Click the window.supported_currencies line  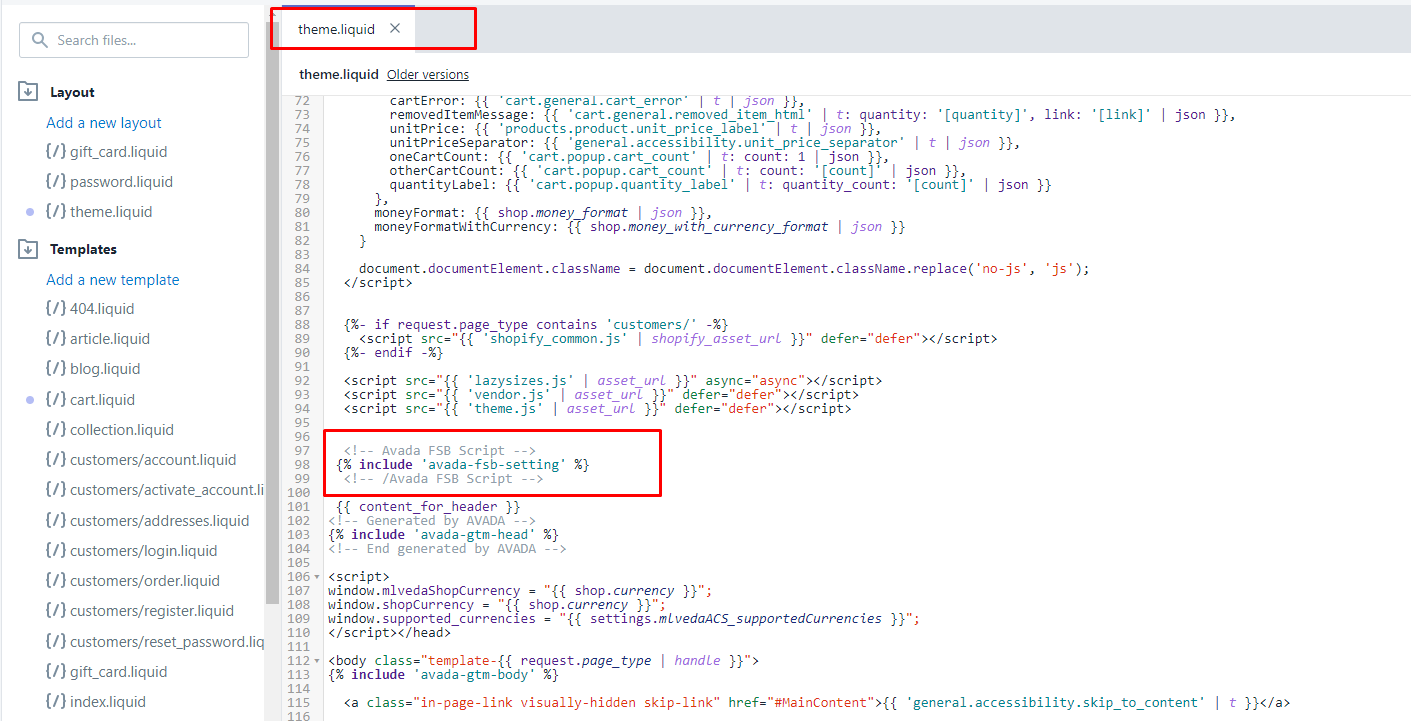[x=624, y=619]
